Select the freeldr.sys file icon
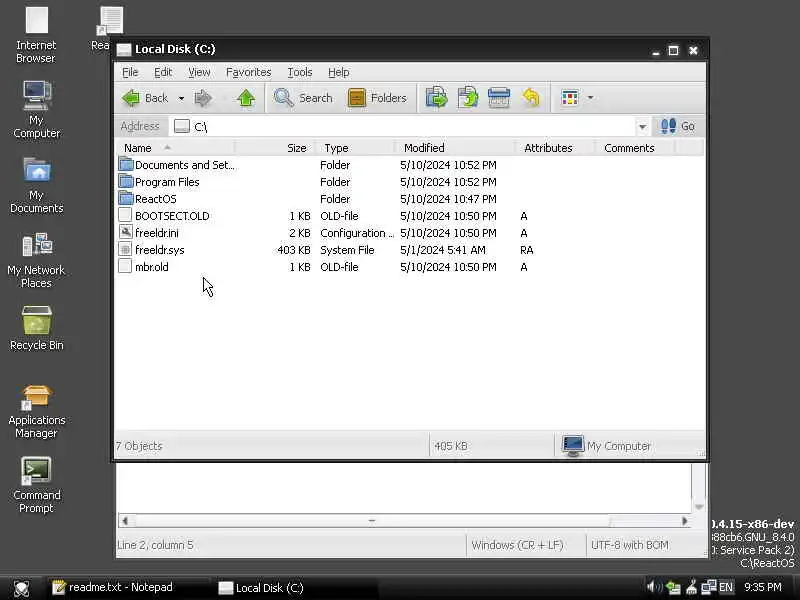800x600 pixels. (x=125, y=249)
